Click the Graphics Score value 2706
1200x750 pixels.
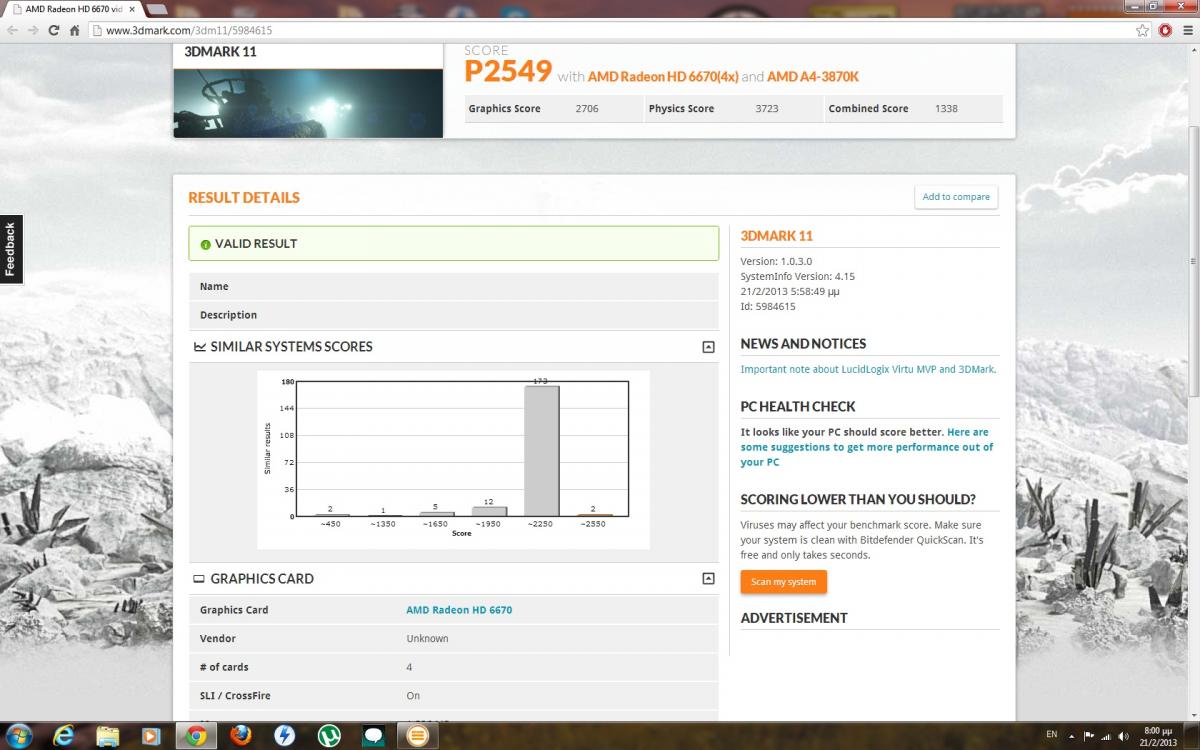click(x=587, y=109)
